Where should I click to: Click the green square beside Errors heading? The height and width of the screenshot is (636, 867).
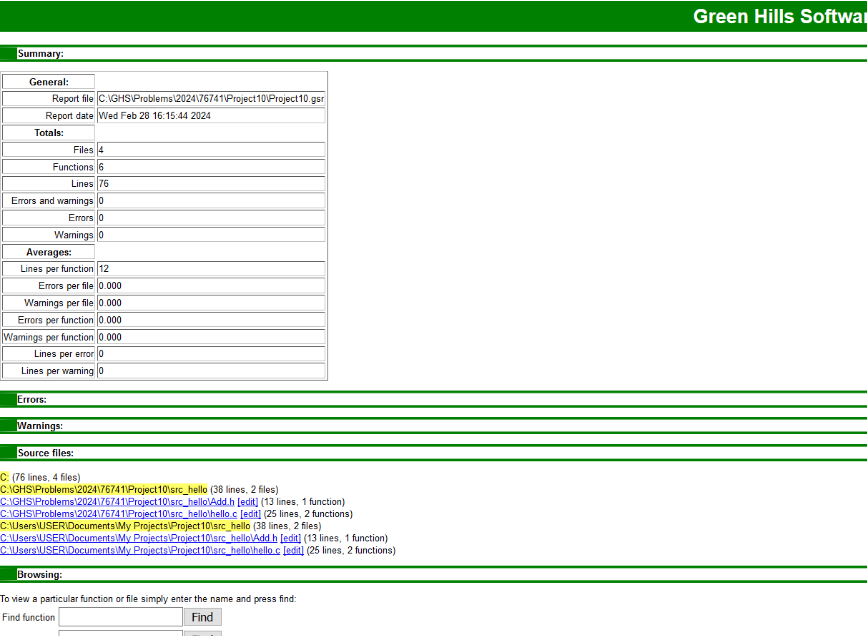[x=8, y=399]
